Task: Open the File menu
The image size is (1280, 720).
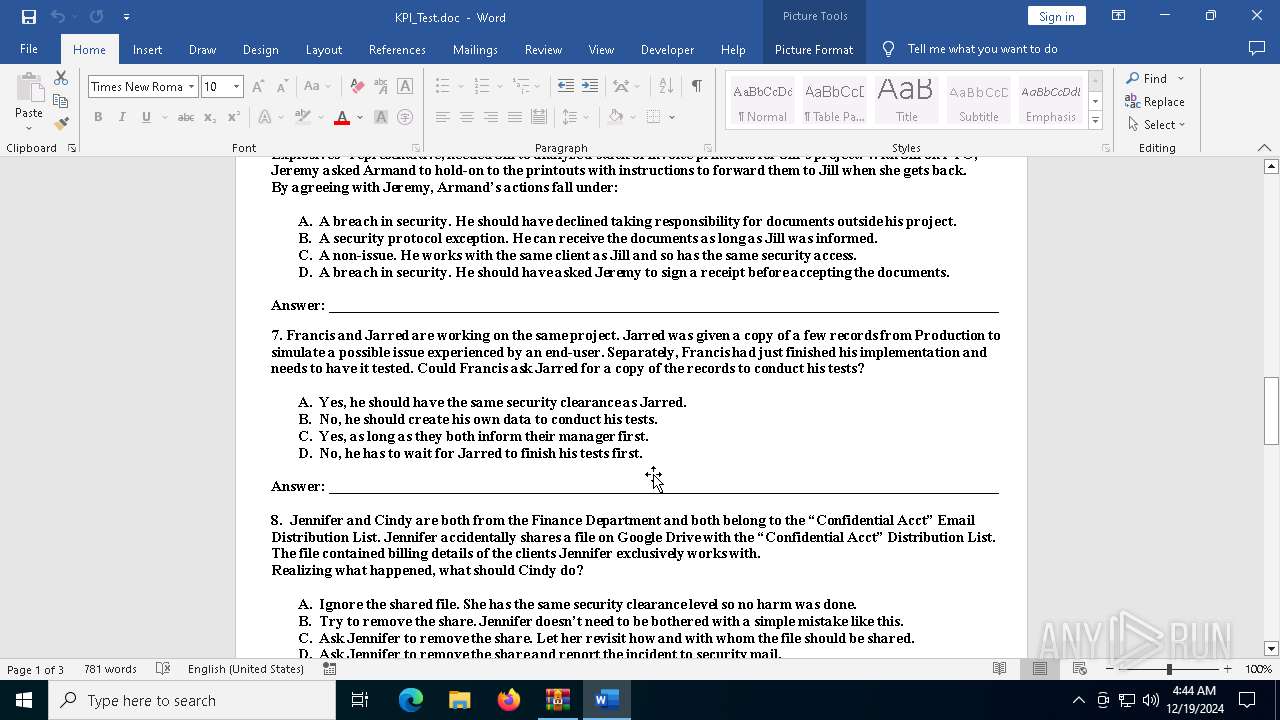Action: point(29,49)
